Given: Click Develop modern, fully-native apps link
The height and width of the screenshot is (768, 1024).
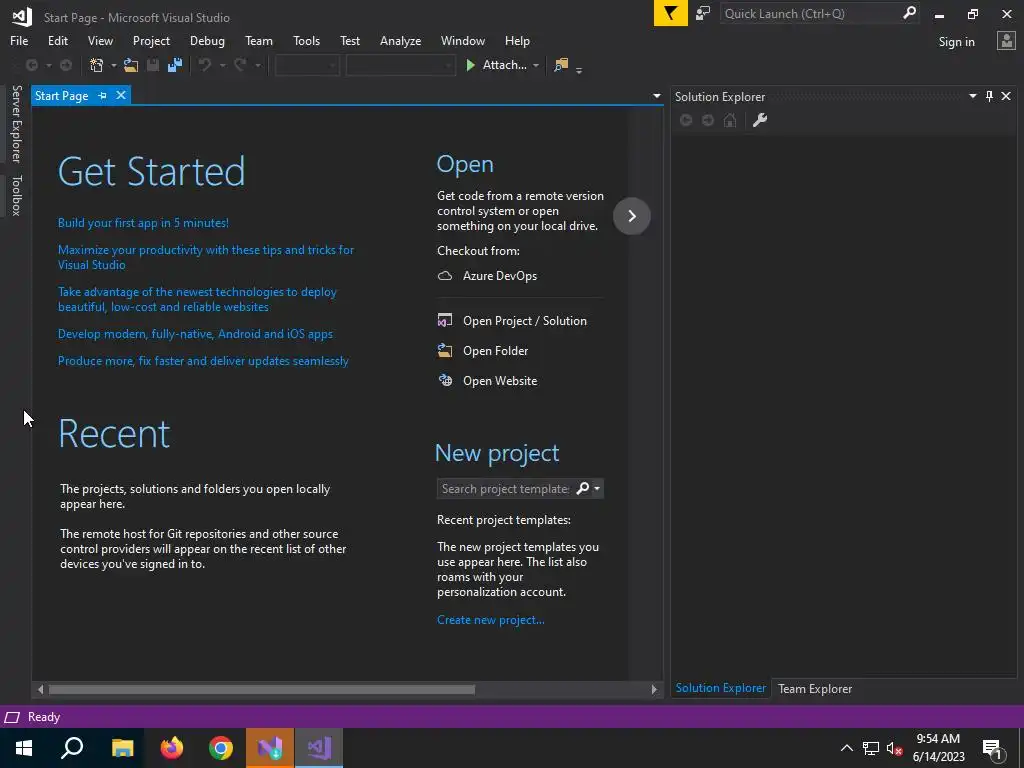Looking at the screenshot, I should pos(195,334).
